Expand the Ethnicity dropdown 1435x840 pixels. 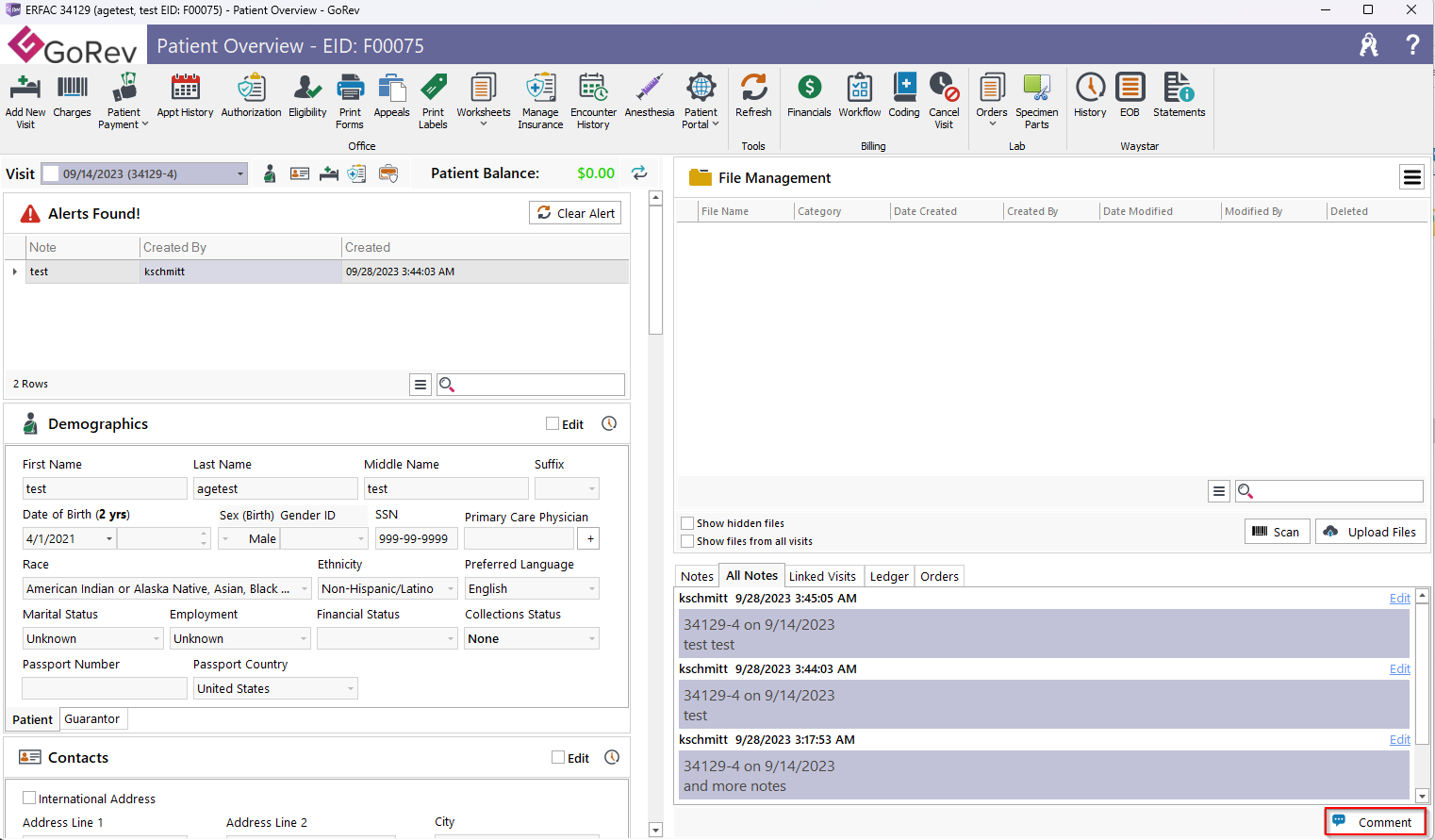pyautogui.click(x=451, y=589)
